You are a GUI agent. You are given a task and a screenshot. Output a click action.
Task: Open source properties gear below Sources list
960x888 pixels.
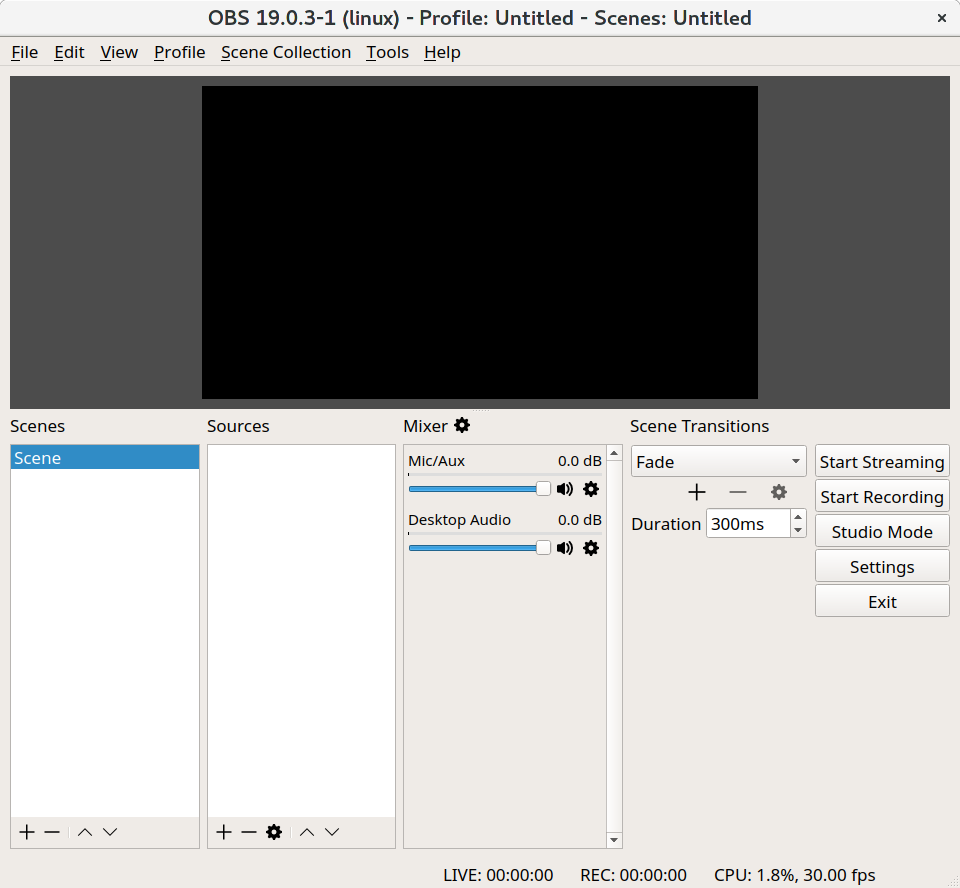(273, 831)
